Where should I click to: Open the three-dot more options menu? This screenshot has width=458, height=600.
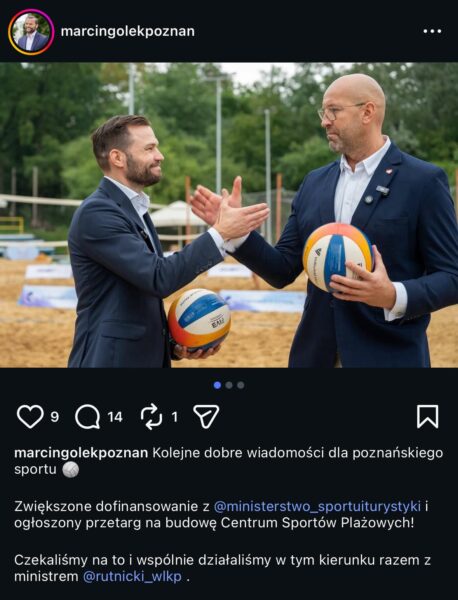click(432, 31)
